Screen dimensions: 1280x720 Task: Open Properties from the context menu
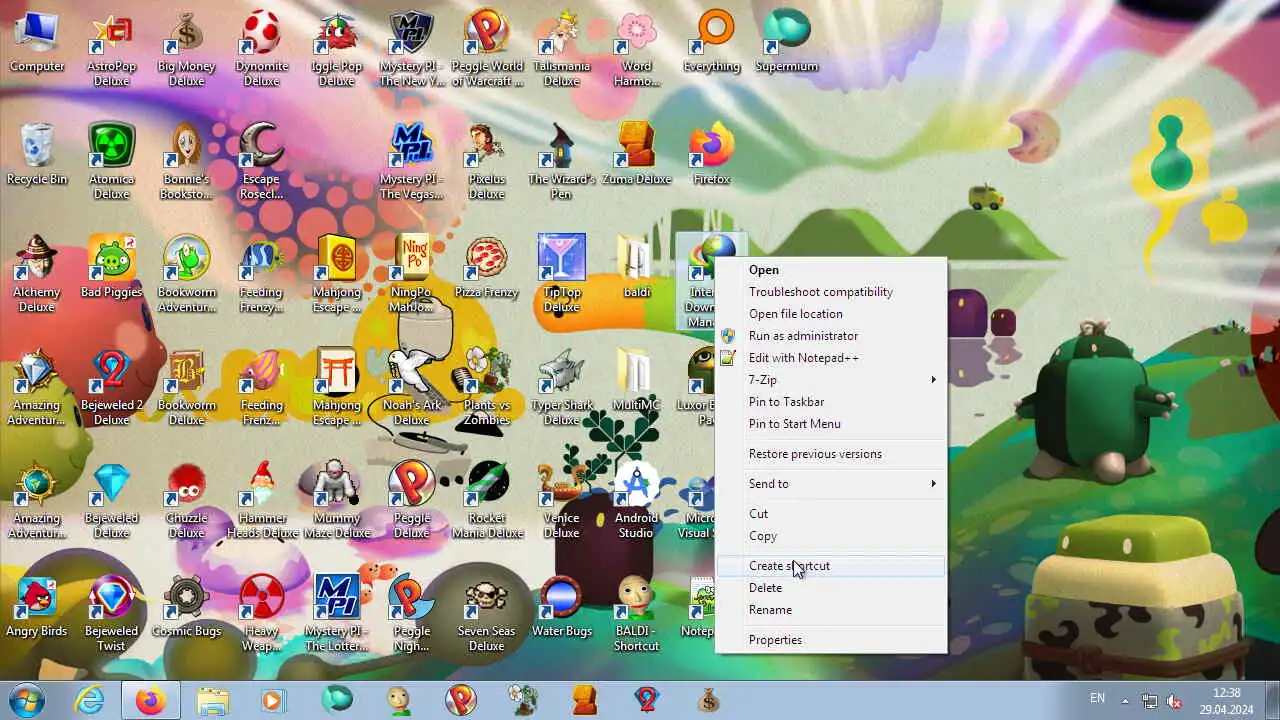click(831, 640)
